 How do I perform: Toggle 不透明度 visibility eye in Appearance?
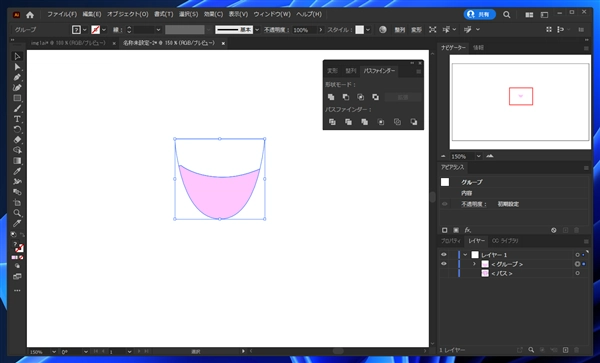(x=444, y=204)
